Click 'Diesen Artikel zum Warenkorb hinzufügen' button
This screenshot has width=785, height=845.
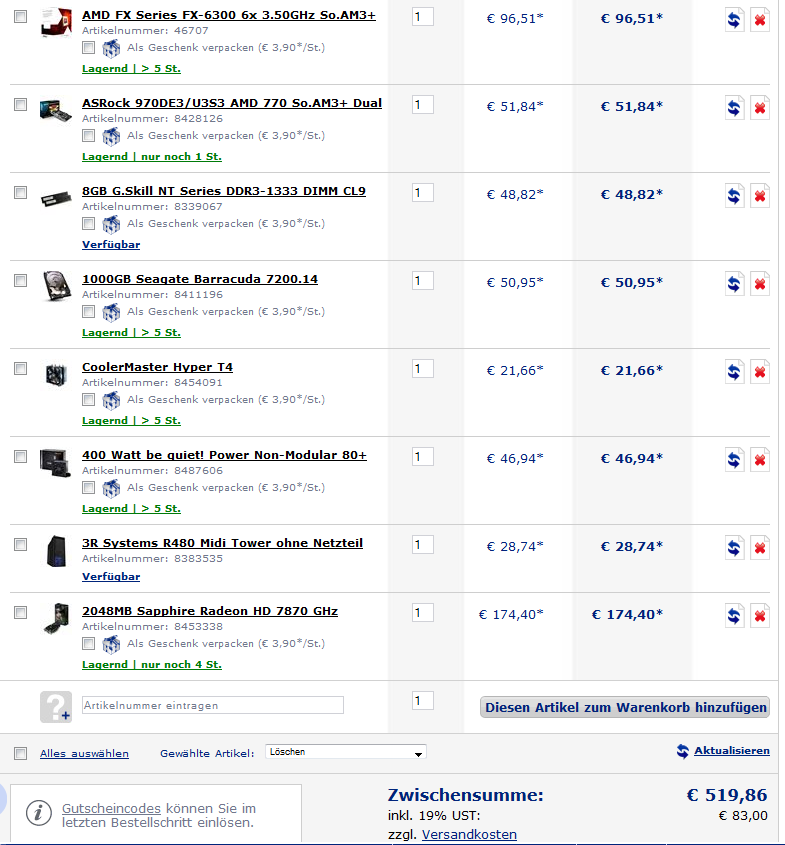tap(624, 707)
